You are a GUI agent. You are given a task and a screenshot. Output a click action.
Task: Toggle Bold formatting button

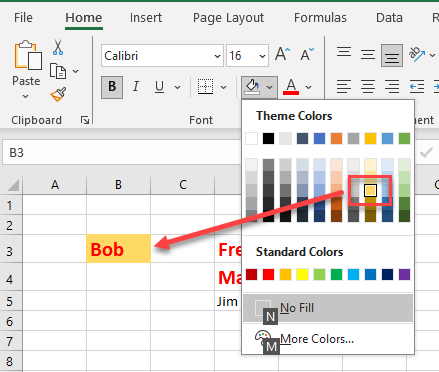point(112,87)
